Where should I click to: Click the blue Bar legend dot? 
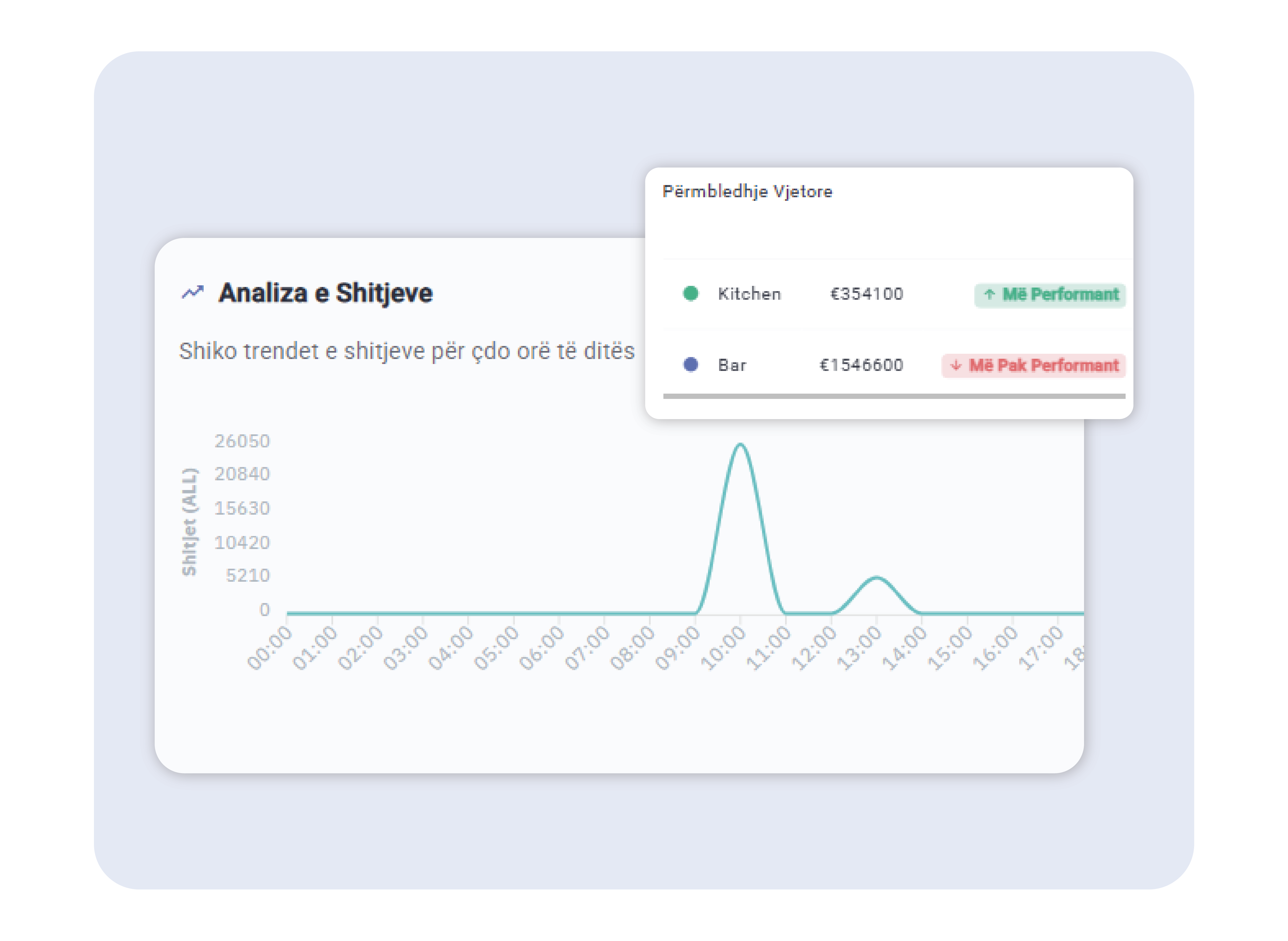click(x=691, y=365)
